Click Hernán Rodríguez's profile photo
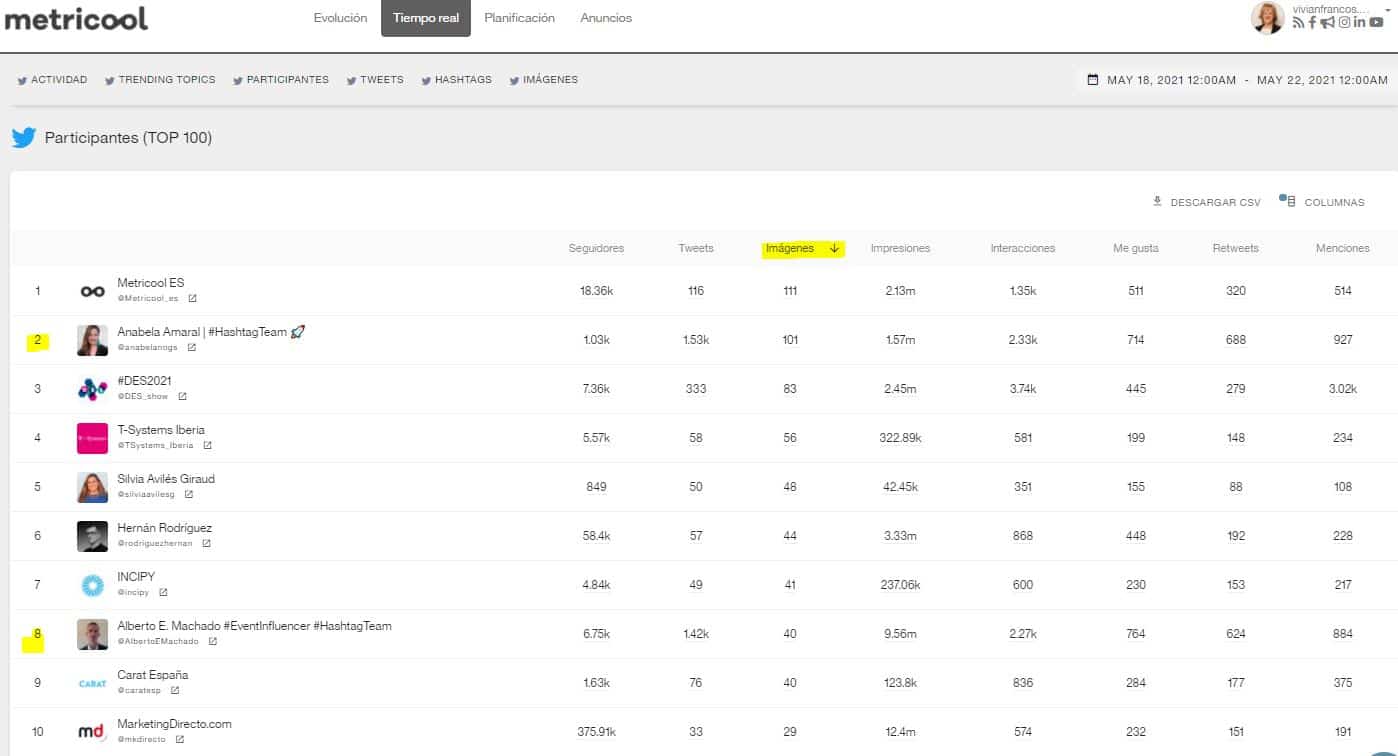 coord(92,536)
